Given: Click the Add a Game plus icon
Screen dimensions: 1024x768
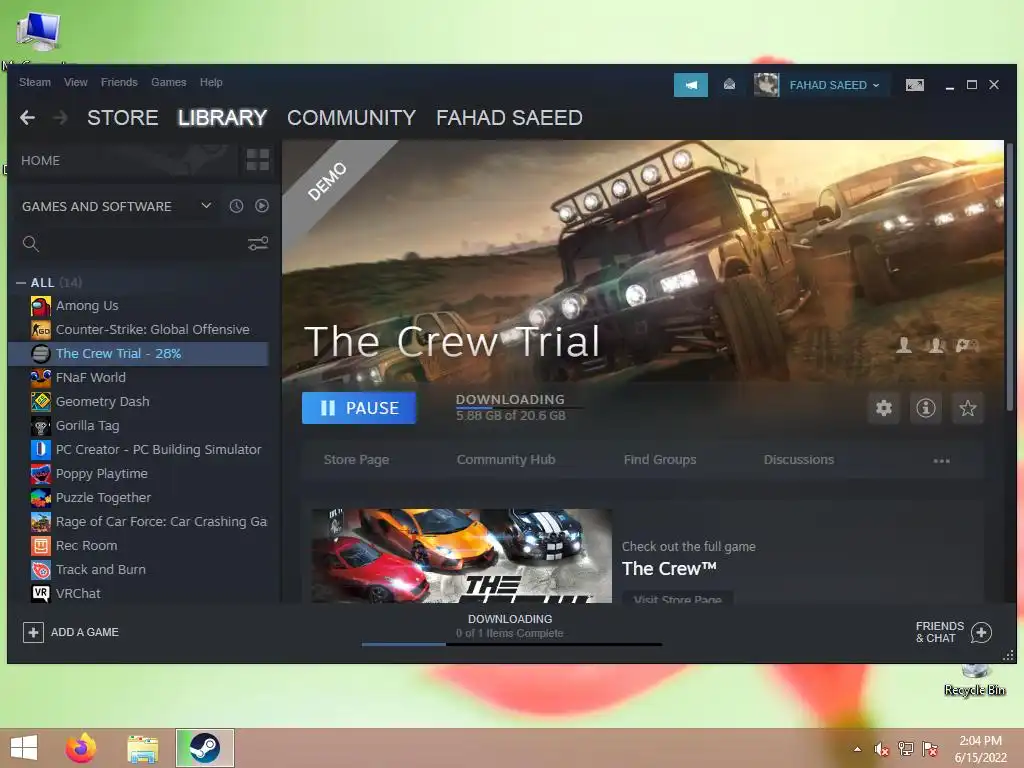Looking at the screenshot, I should (x=33, y=632).
